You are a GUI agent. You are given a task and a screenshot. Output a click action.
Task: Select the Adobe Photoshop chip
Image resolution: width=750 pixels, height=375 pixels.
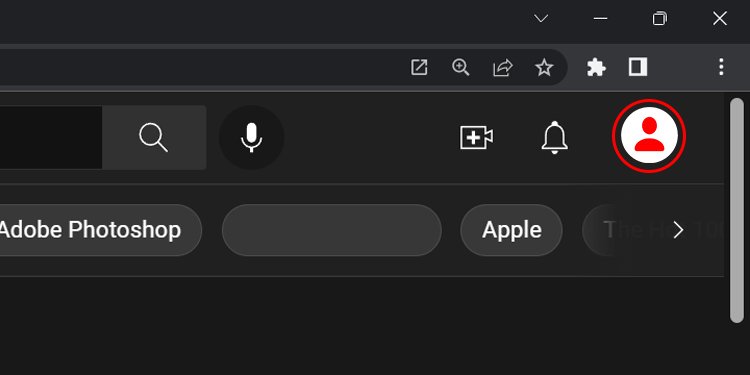90,230
